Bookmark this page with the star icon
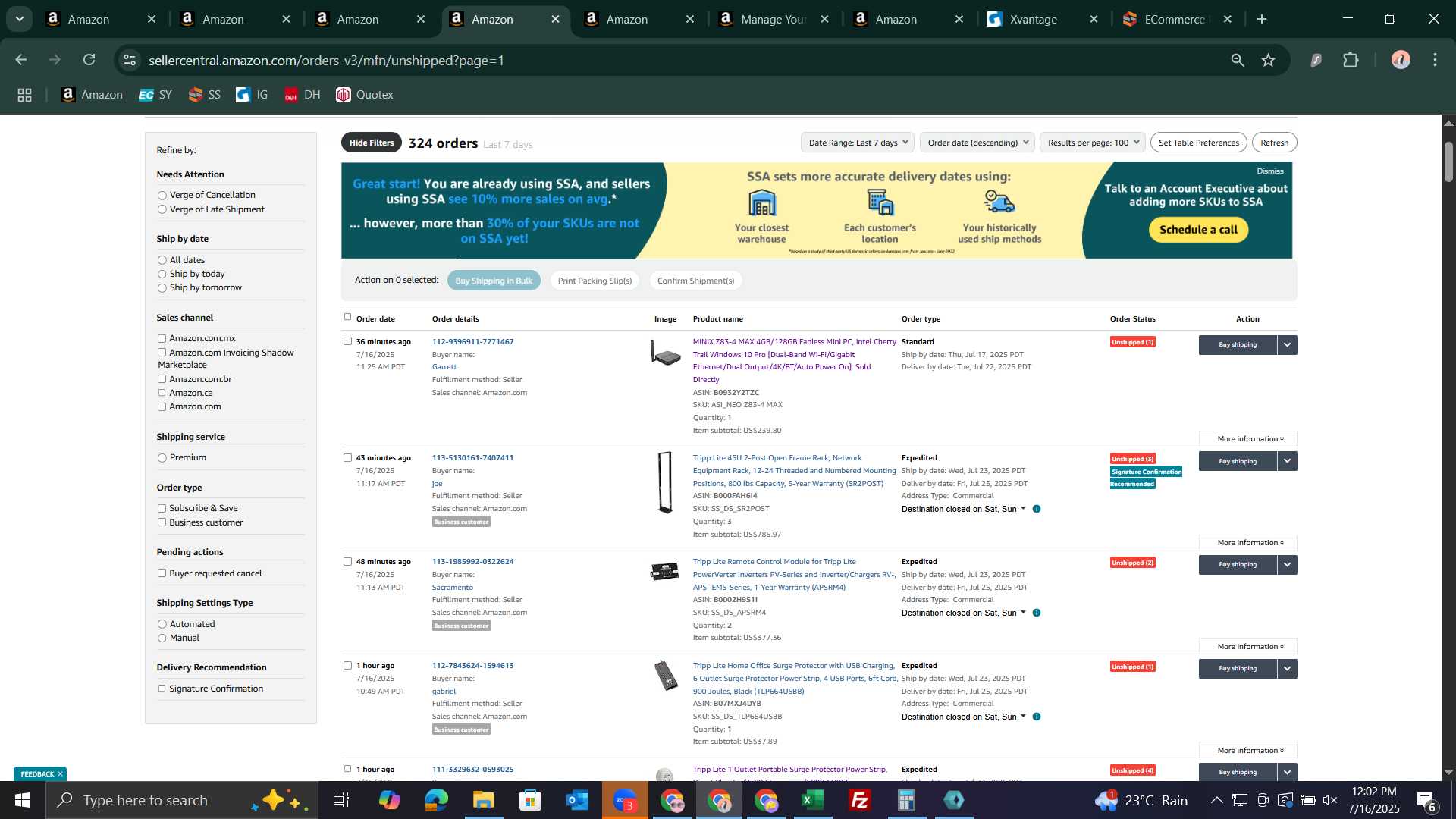The width and height of the screenshot is (1456, 819). tap(1269, 60)
